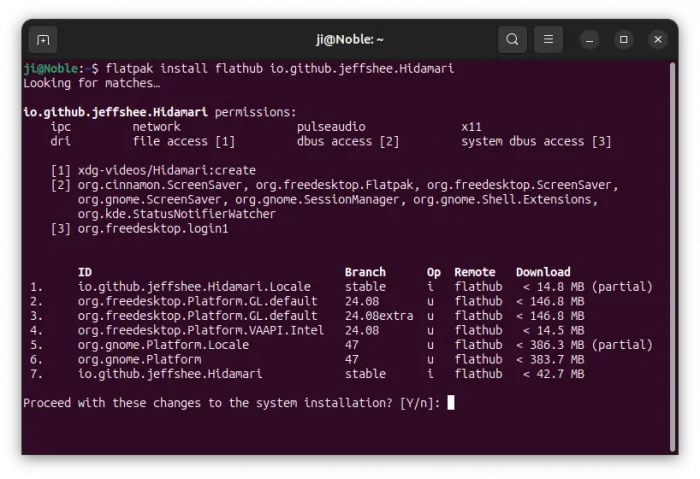Click the xdg-videos/Hidamari:create line
Image resolution: width=700 pixels, height=479 pixels.
(x=167, y=170)
